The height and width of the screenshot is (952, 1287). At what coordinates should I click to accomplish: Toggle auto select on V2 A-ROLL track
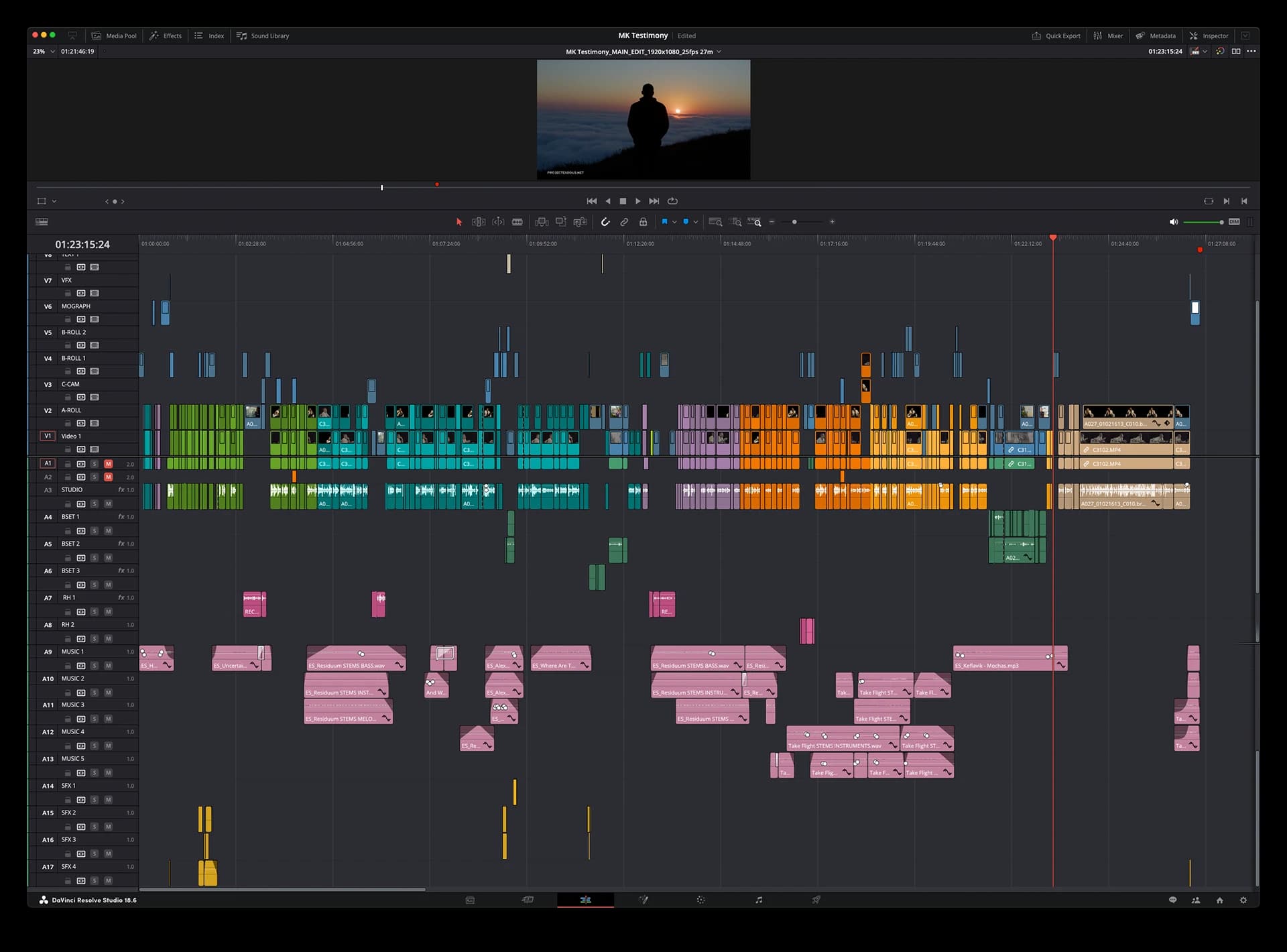tap(81, 423)
